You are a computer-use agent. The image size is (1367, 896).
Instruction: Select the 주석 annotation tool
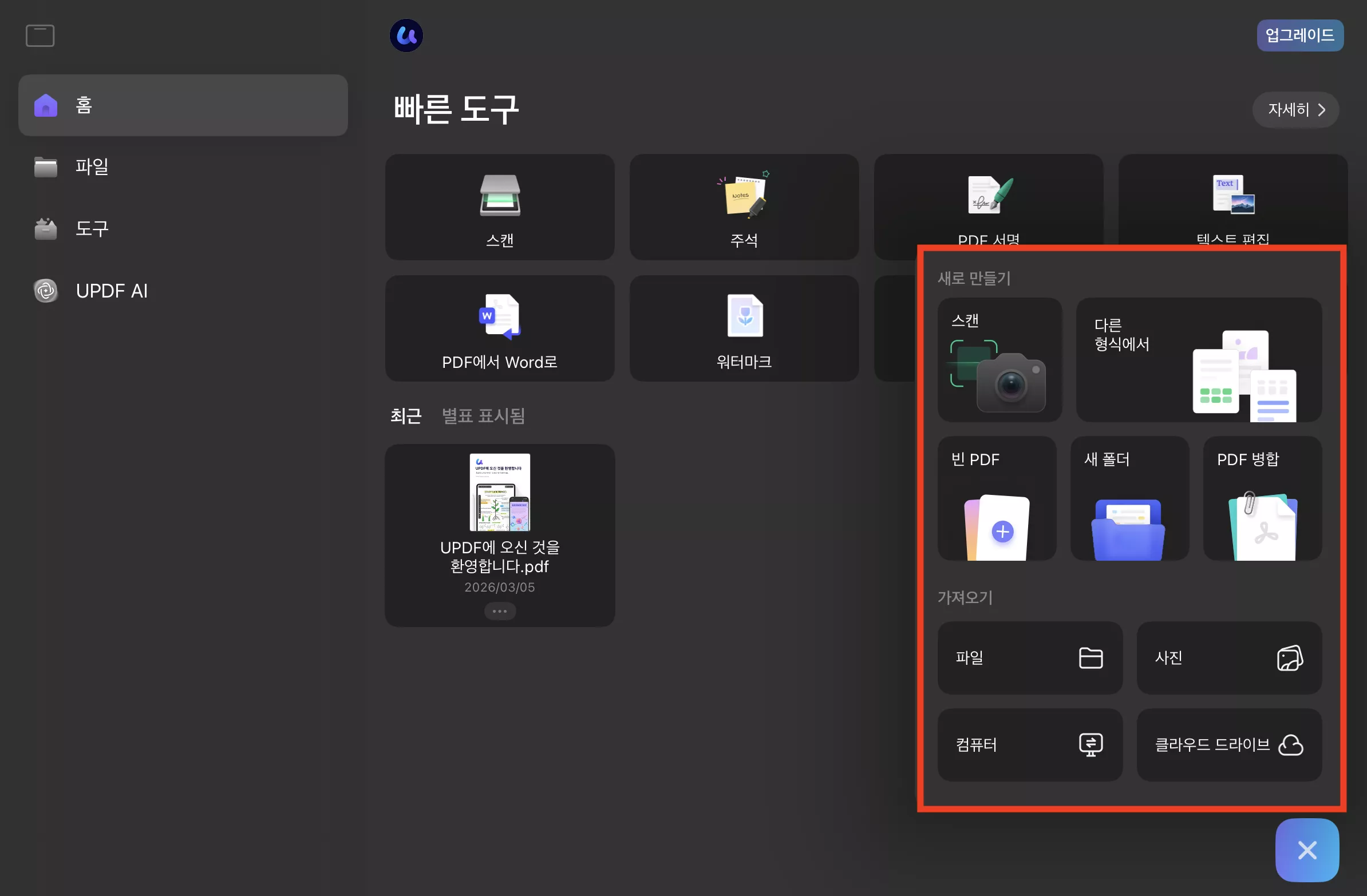coord(743,208)
